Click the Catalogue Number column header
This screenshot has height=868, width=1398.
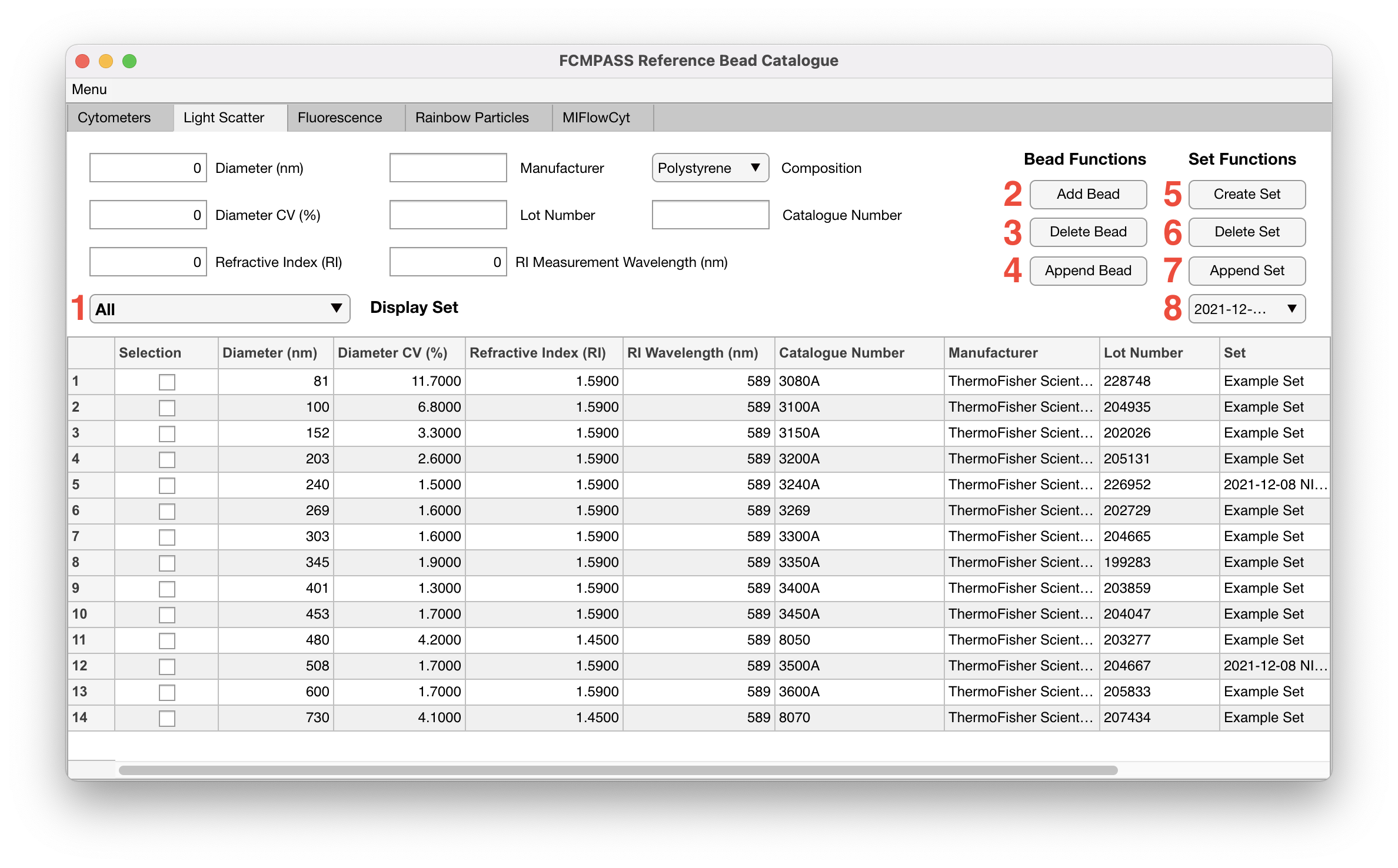841,353
